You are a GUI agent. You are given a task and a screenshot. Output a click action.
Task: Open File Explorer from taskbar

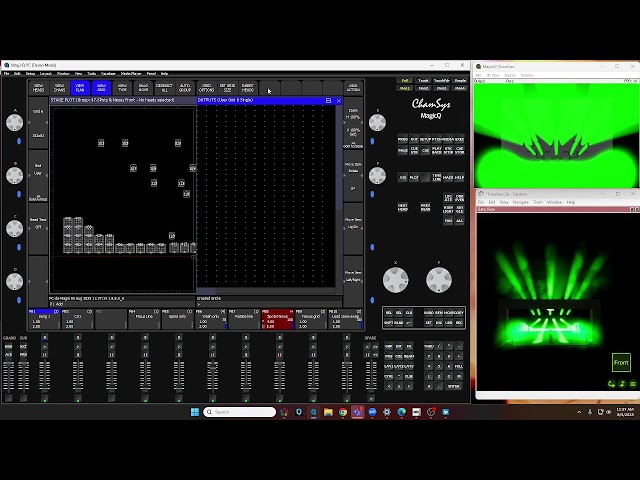[x=328, y=412]
